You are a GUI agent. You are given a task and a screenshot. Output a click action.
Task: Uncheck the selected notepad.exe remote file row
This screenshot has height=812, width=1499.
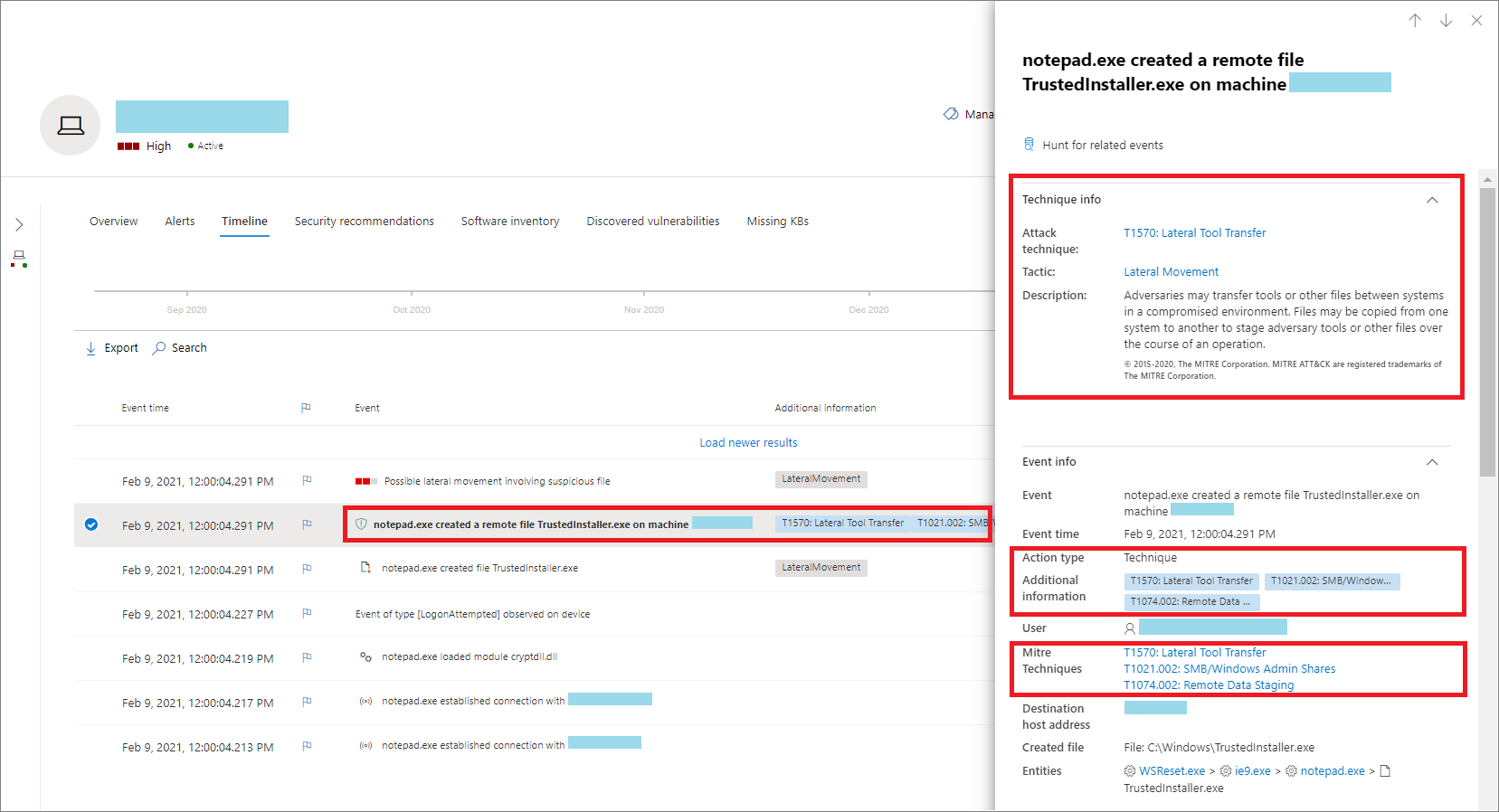click(x=91, y=524)
